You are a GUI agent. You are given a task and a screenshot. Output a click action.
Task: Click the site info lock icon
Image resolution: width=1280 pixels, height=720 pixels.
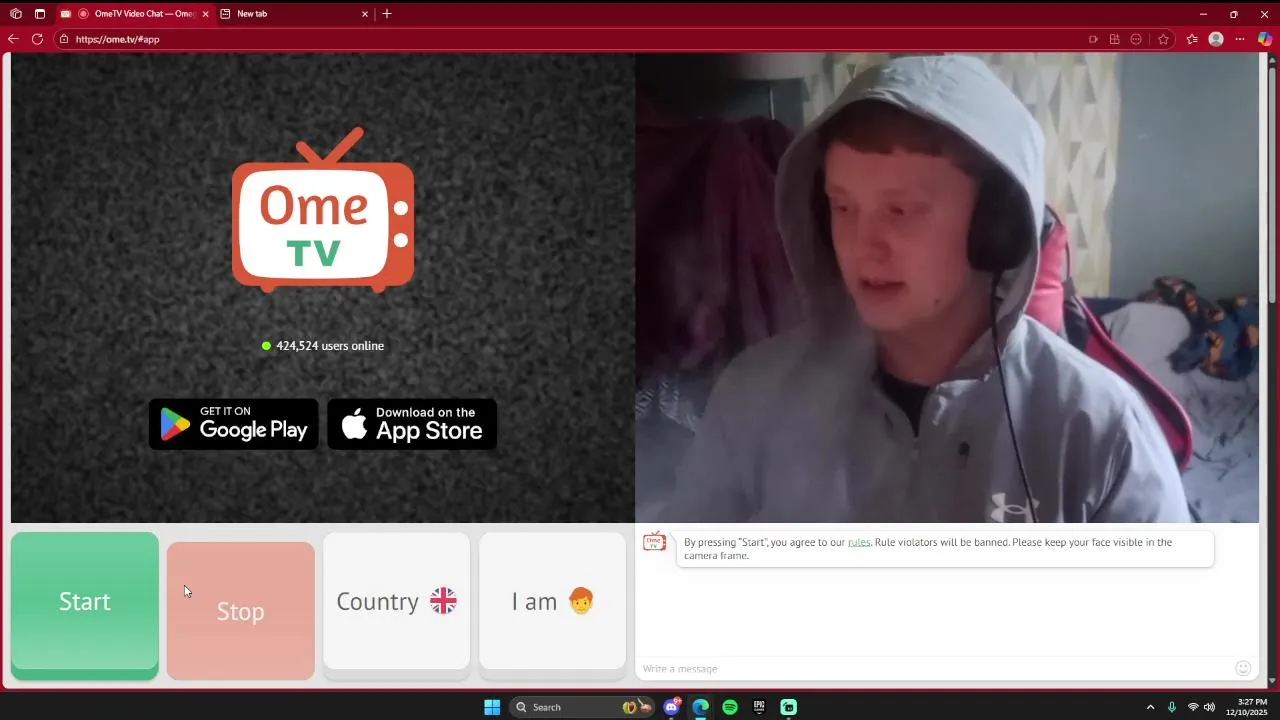pyautogui.click(x=64, y=39)
